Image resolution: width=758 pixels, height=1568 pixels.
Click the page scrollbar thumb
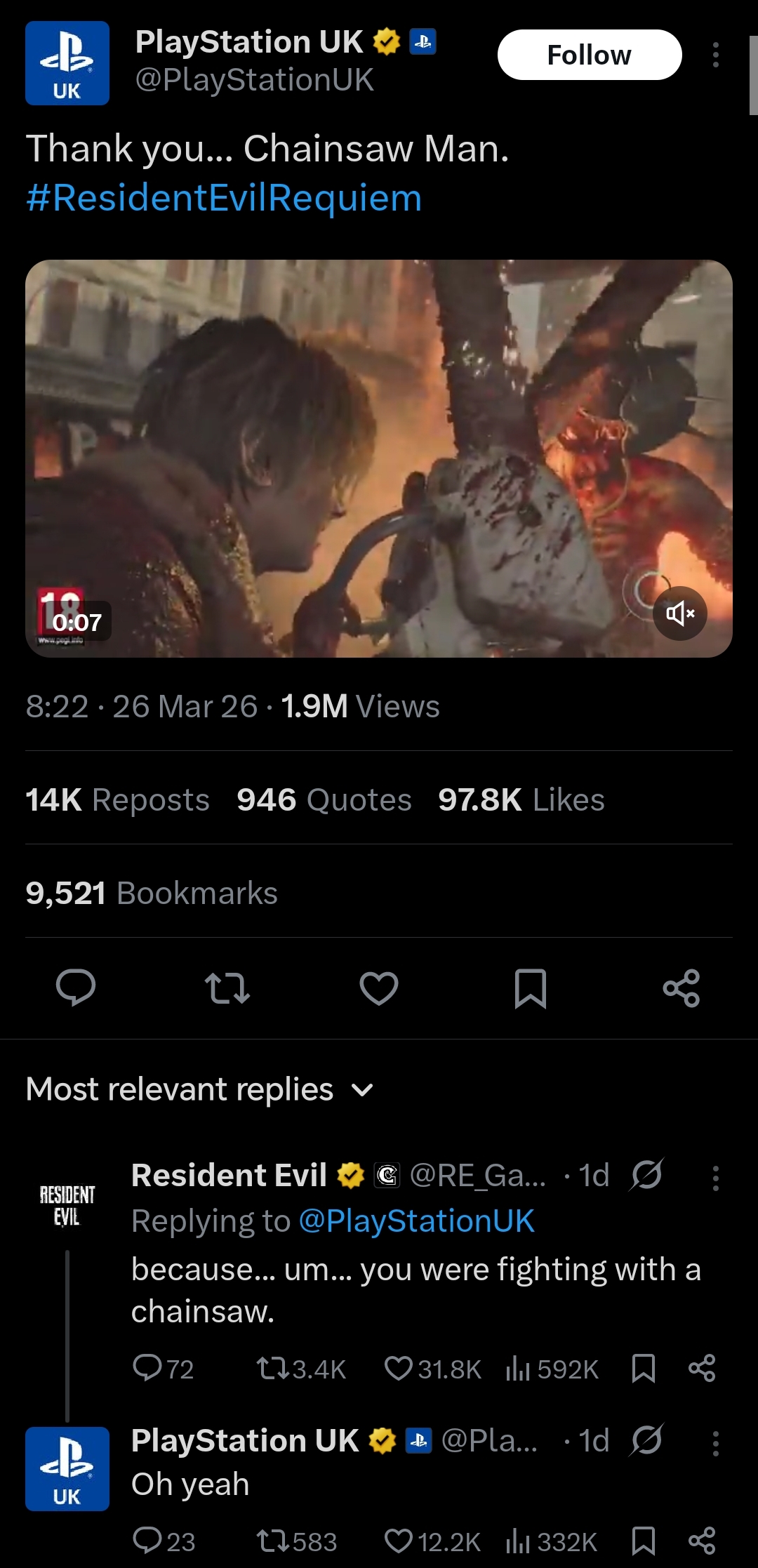click(754, 76)
